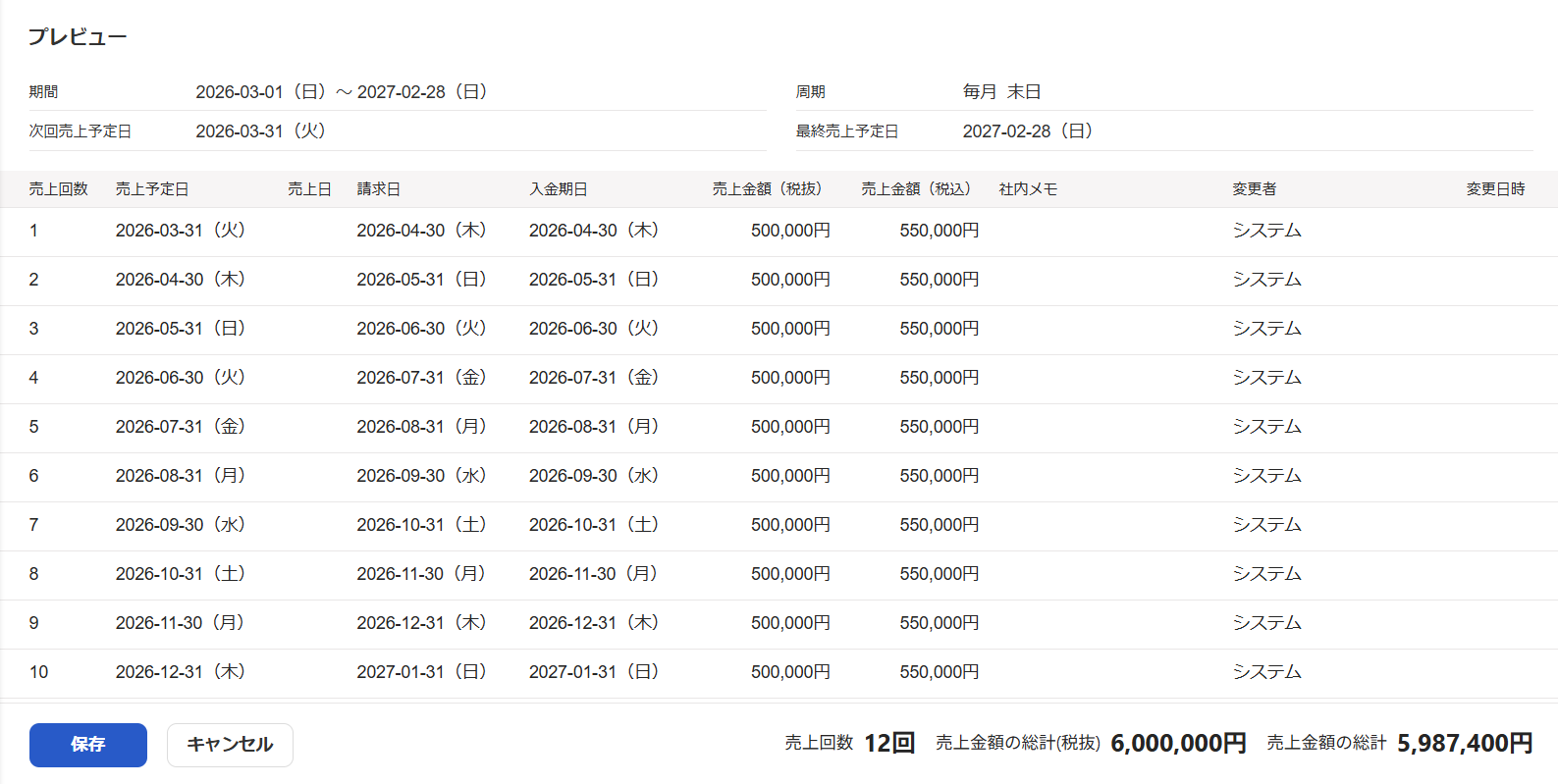Screen dimensions: 1558x784
Task: Select the 売上回数 column header
Action: (x=58, y=189)
